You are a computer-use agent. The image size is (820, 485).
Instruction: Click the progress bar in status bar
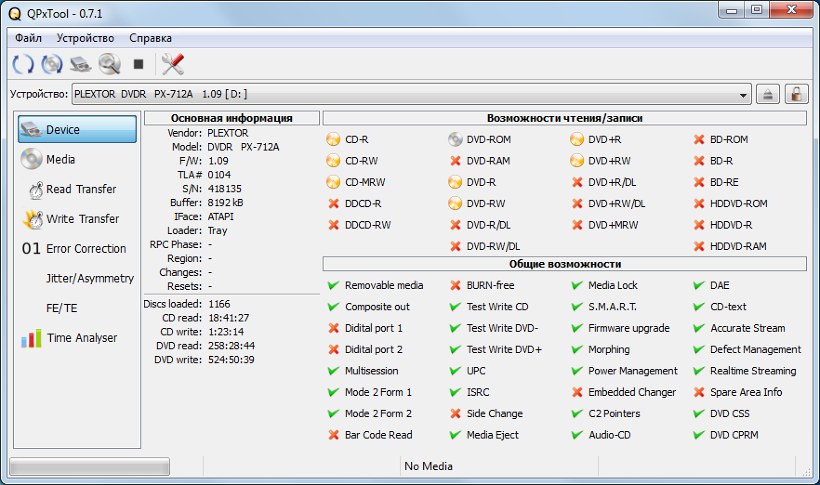coord(89,466)
